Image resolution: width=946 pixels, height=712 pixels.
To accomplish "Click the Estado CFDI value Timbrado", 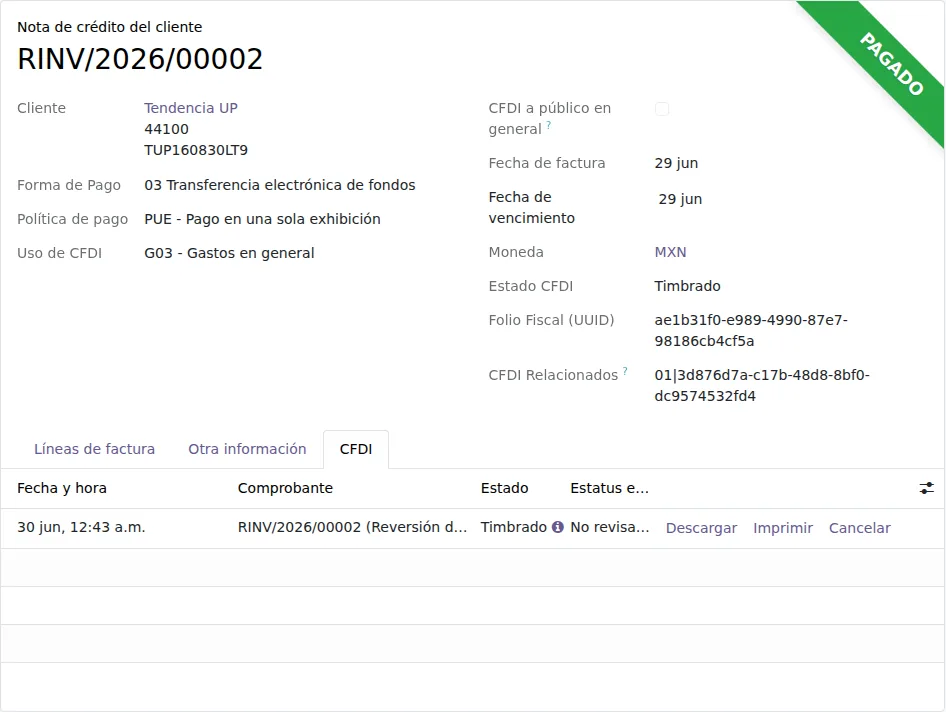I will pos(687,286).
